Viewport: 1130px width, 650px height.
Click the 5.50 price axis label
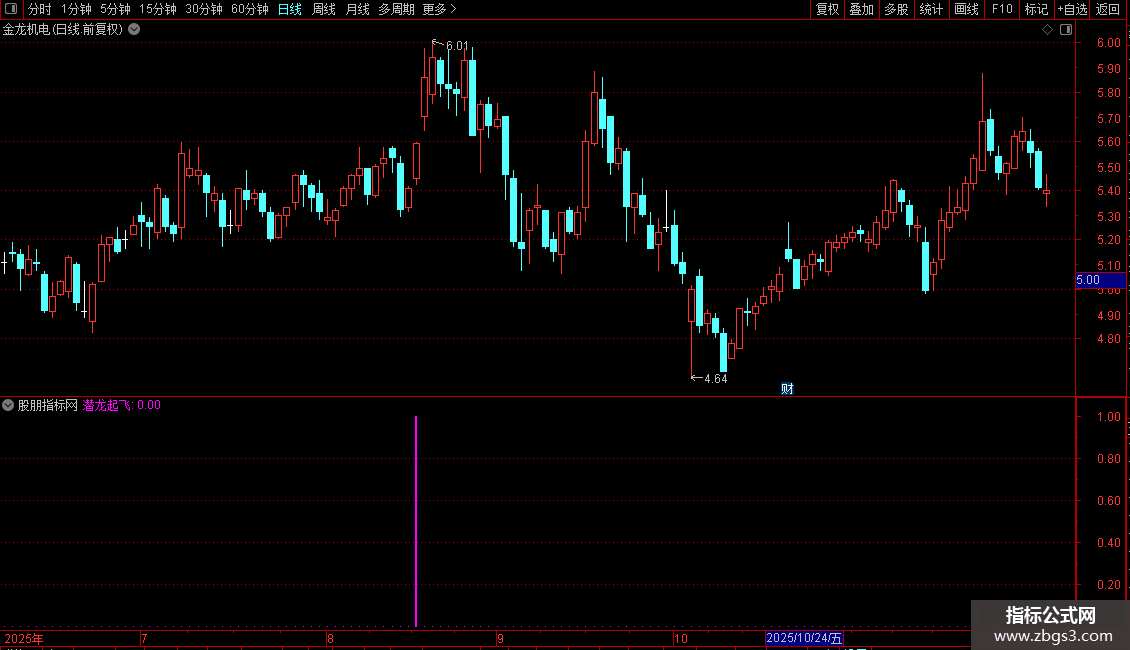click(1108, 167)
